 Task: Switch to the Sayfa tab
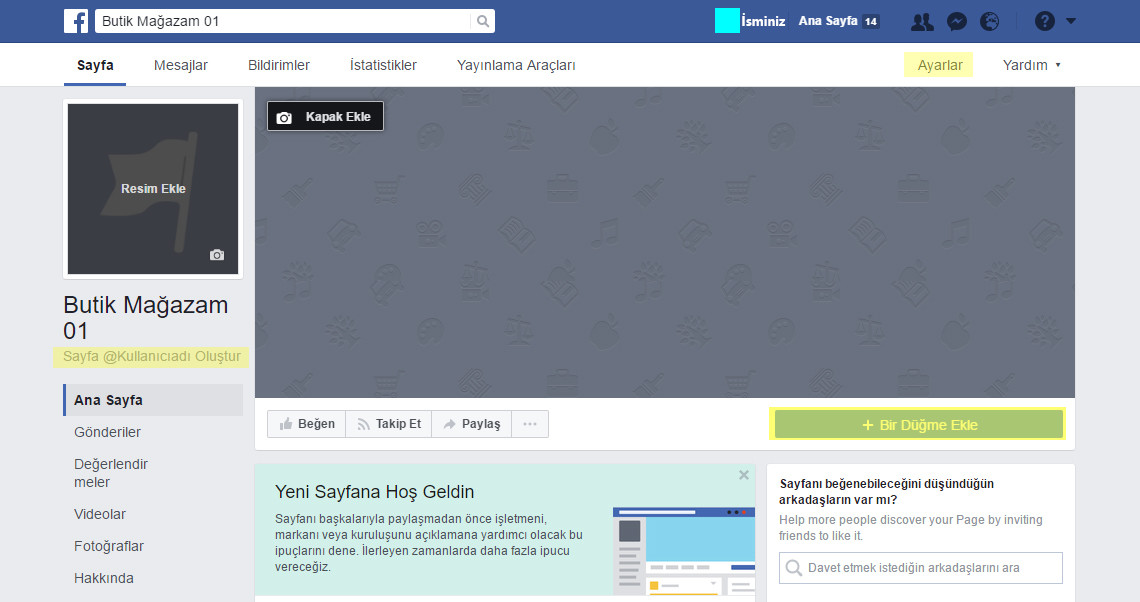click(x=95, y=65)
